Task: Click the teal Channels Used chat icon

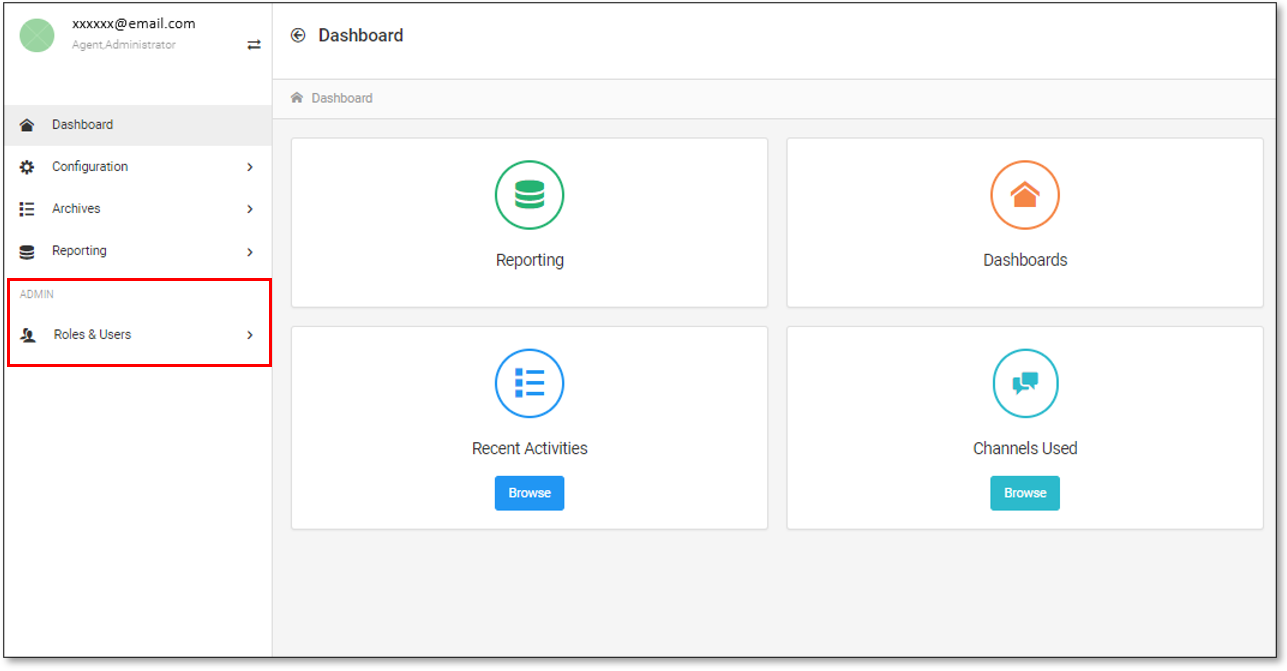Action: coord(1024,383)
